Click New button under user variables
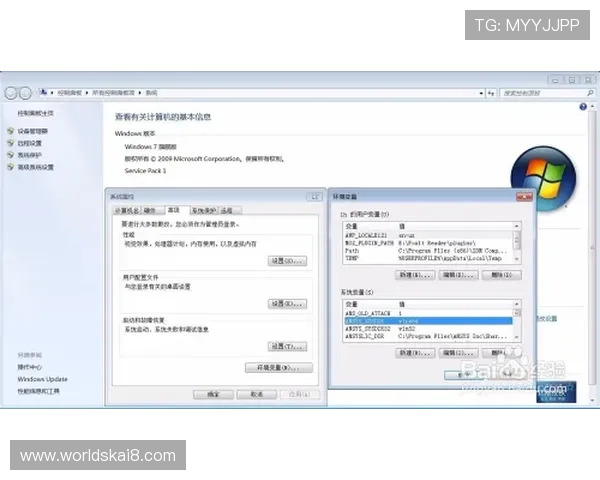Screen dimensions: 600x480 (416, 274)
